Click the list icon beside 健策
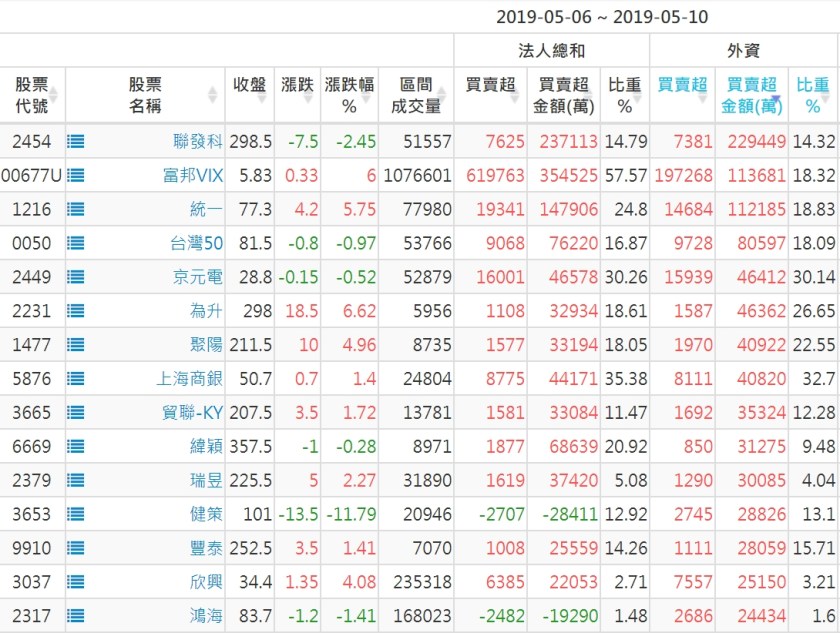 75,515
